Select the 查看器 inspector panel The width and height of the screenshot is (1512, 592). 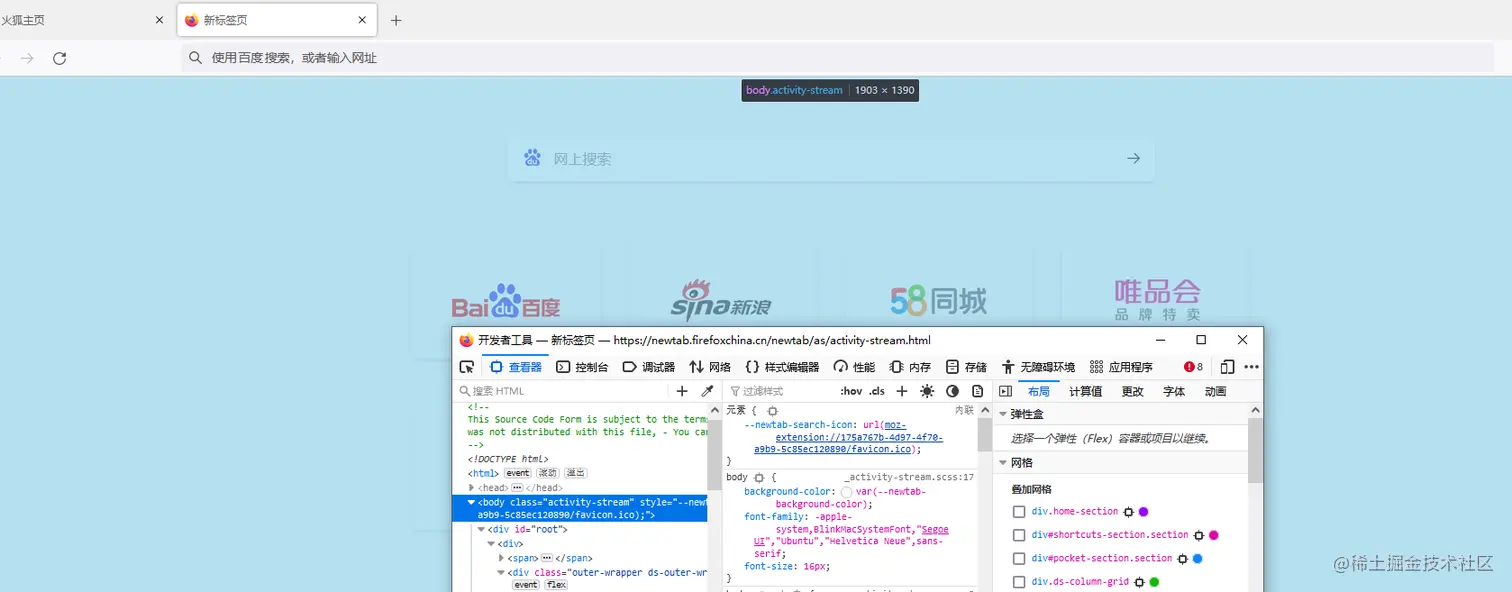(x=515, y=367)
